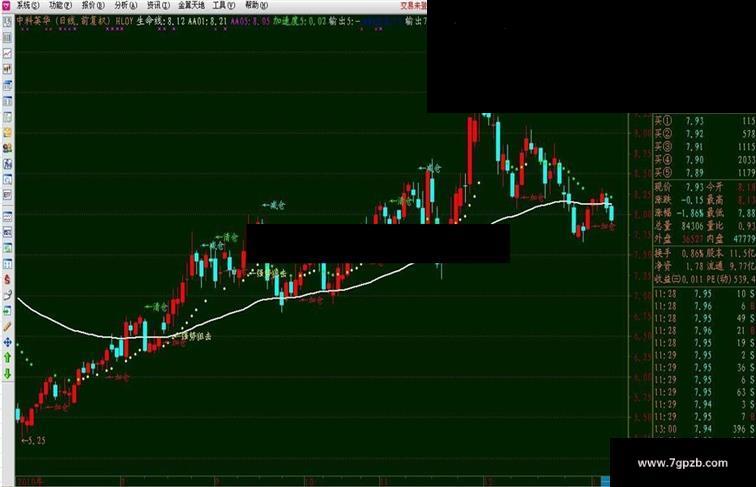Click the green down arrow icon

pos(7,374)
